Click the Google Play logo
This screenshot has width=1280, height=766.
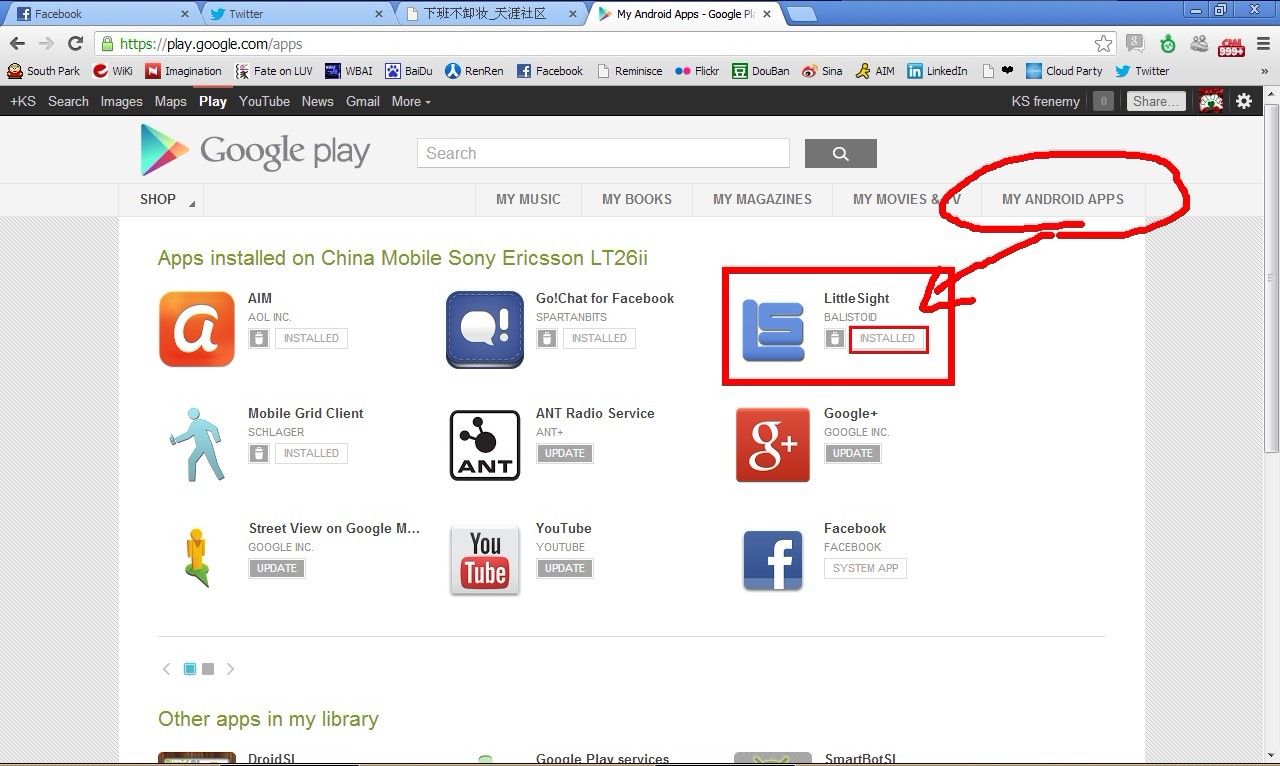[x=255, y=150]
